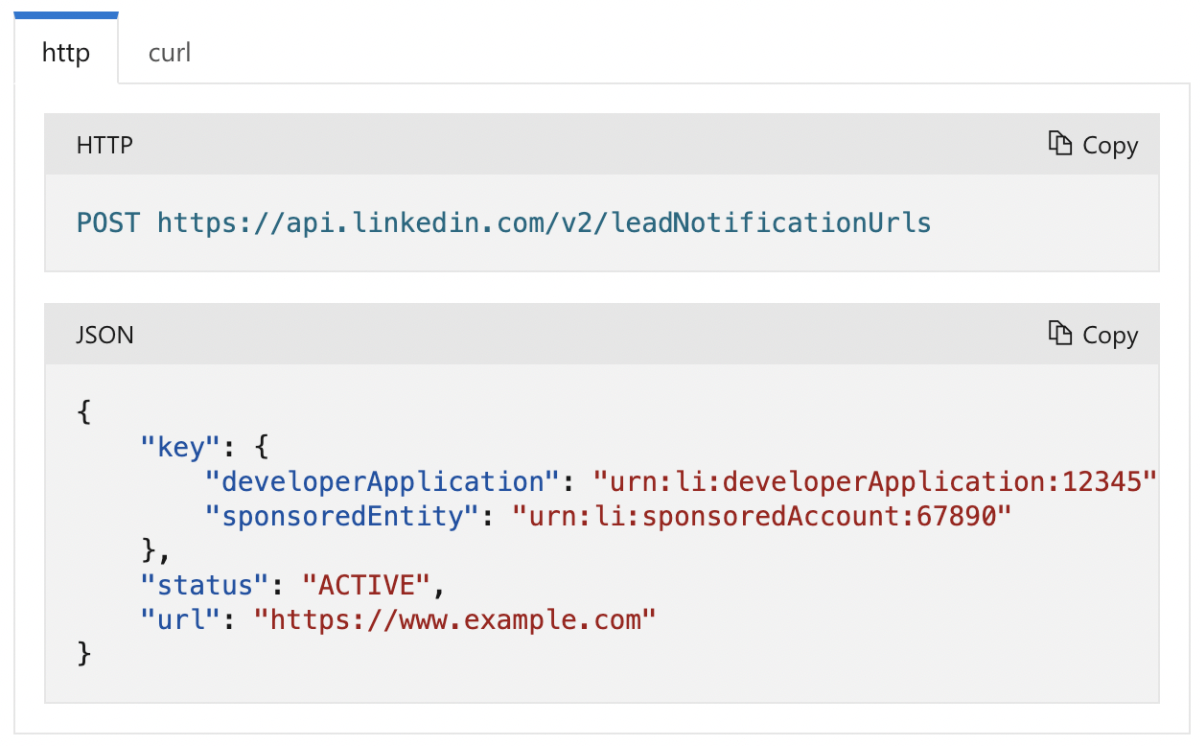Viewport: 1200px width, 746px height.
Task: Click the "ACTIVE" status value
Action: coord(367,584)
